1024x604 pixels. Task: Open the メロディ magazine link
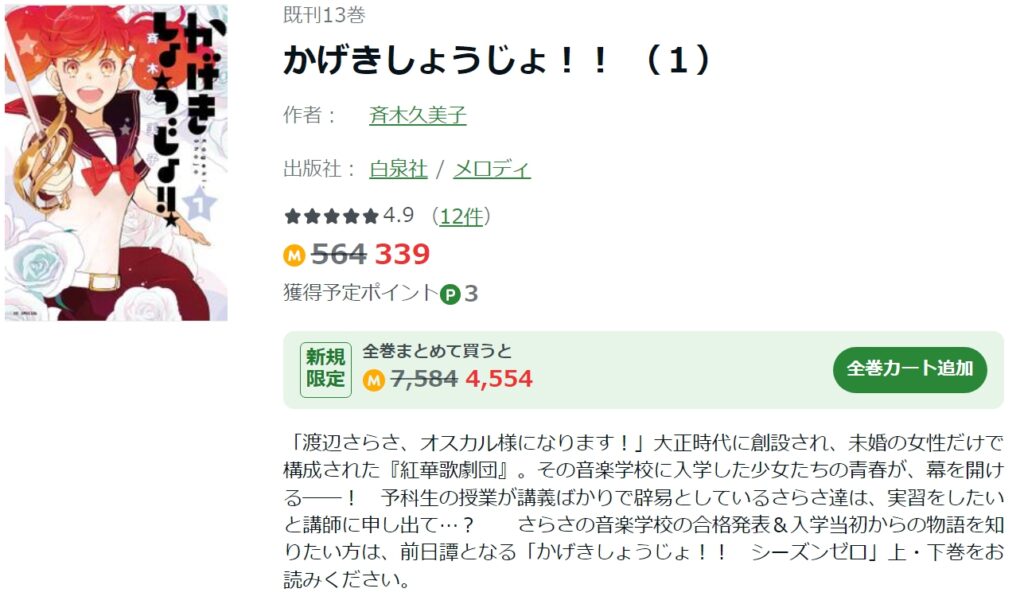click(492, 169)
